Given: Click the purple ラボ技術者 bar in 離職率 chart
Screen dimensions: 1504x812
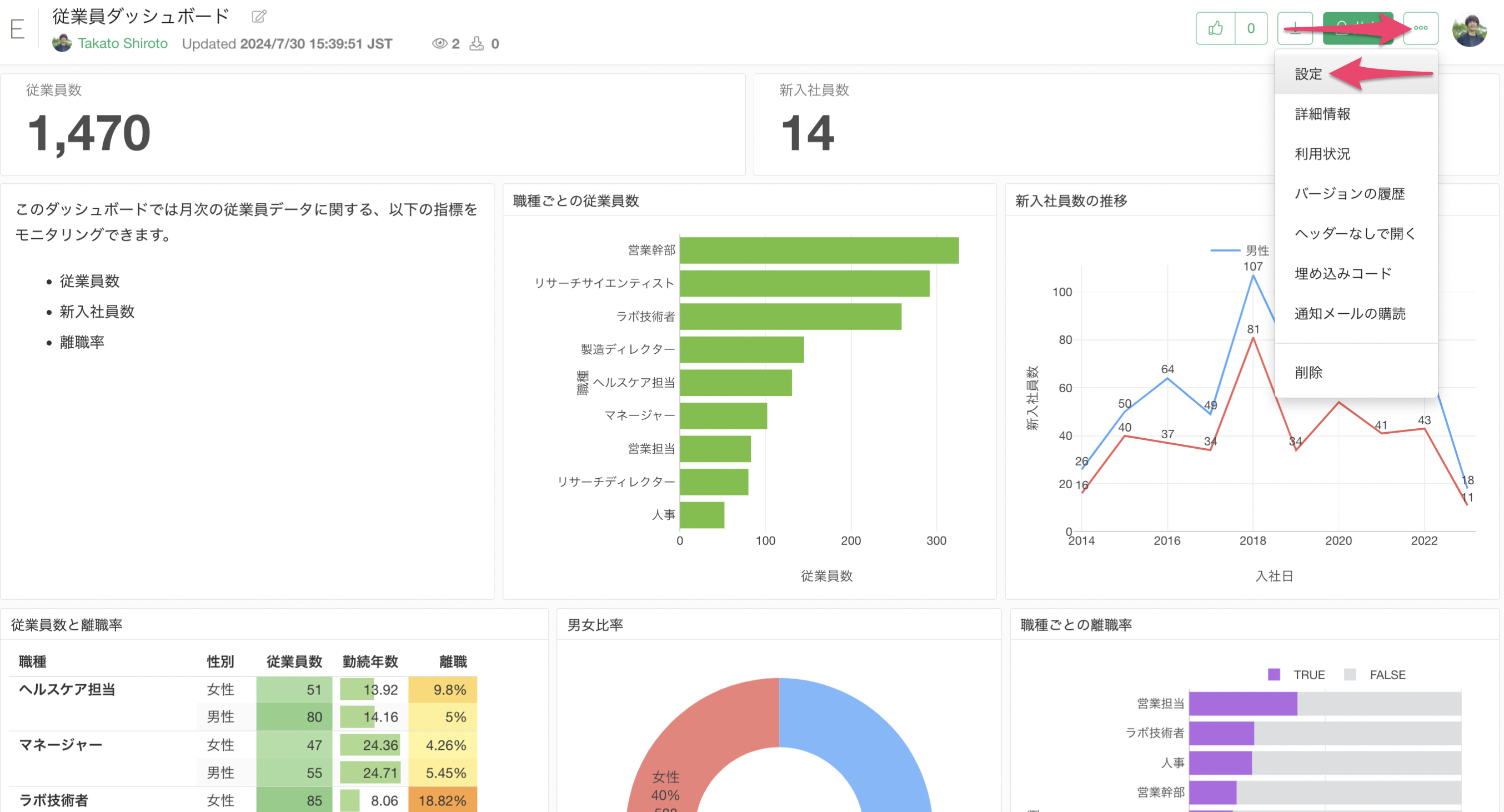Looking at the screenshot, I should pyautogui.click(x=1221, y=733).
